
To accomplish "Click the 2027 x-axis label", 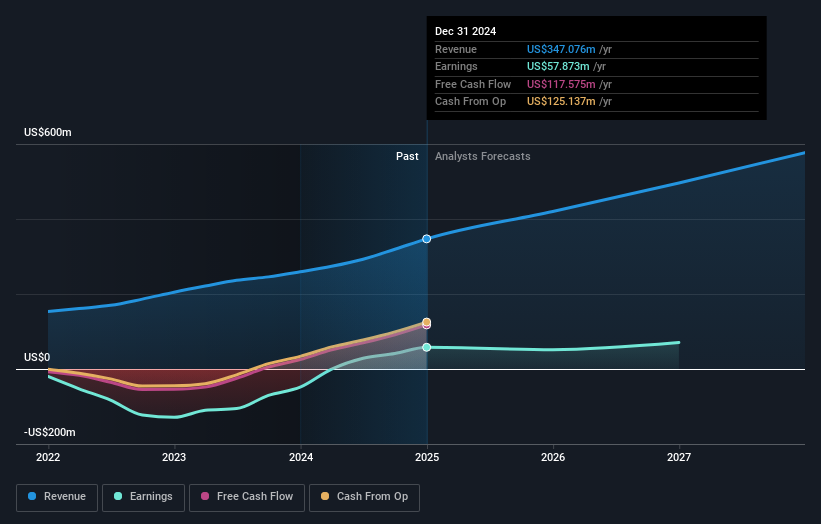I will [679, 458].
